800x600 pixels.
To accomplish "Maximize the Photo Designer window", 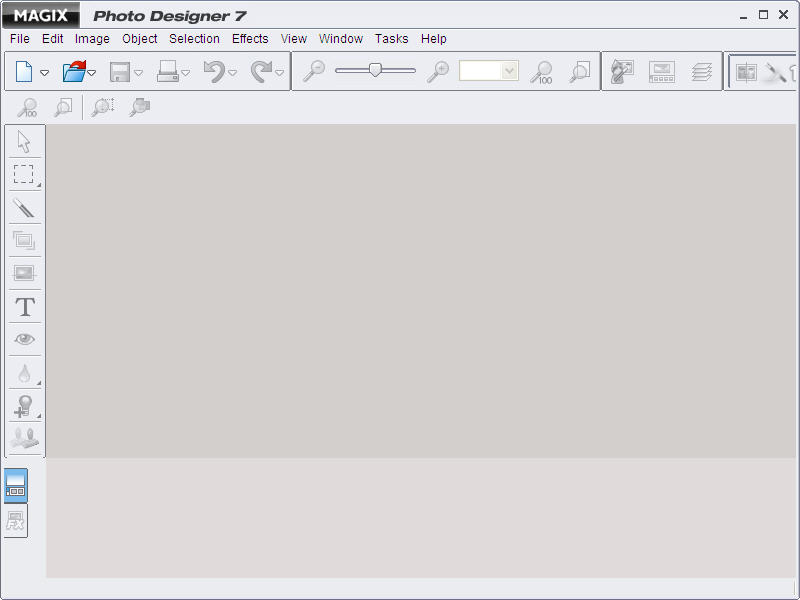I will pyautogui.click(x=763, y=15).
